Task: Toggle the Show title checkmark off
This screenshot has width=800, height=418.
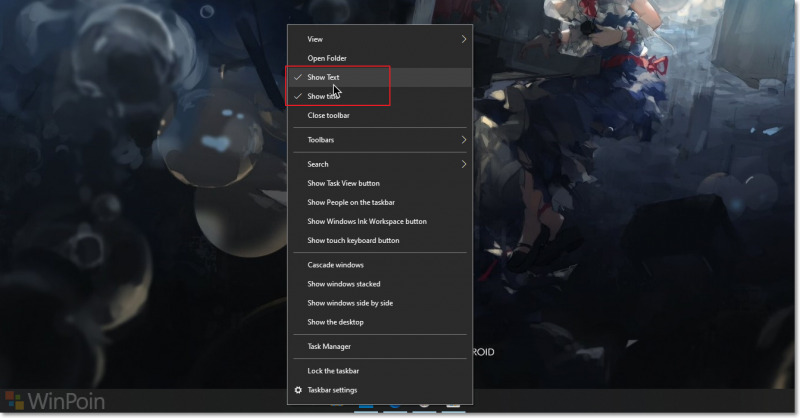Action: (x=380, y=96)
